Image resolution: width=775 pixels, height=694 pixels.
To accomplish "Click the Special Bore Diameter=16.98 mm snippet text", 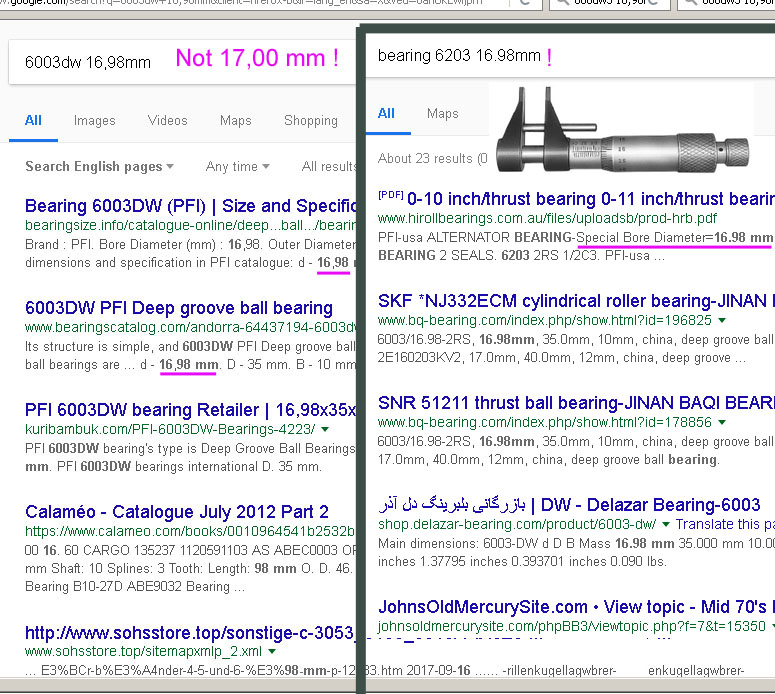I will click(x=675, y=238).
